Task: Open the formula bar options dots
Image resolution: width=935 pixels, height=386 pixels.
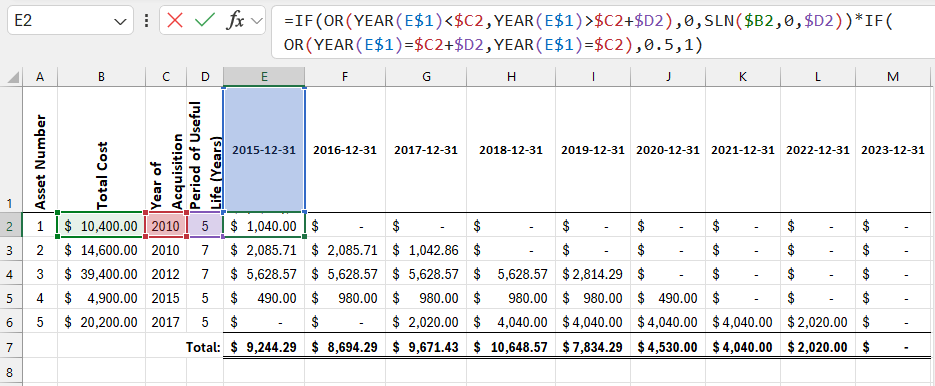Action: click(147, 20)
